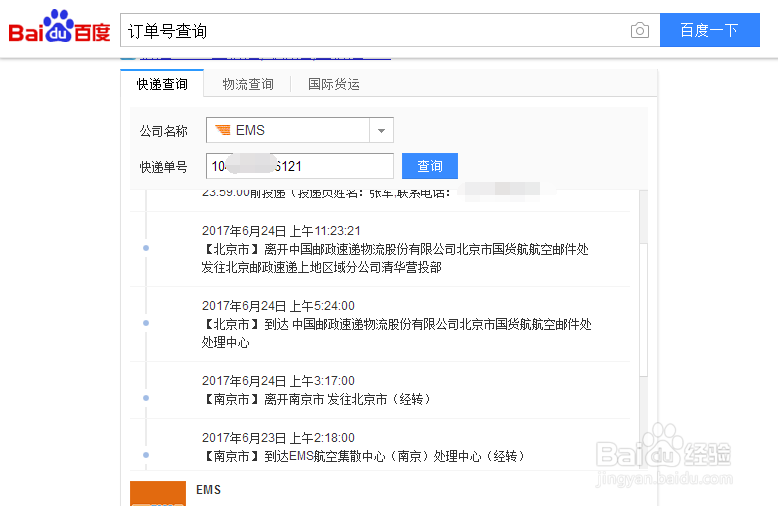
Task: Switch to 快递查询 tab
Action: pos(162,84)
